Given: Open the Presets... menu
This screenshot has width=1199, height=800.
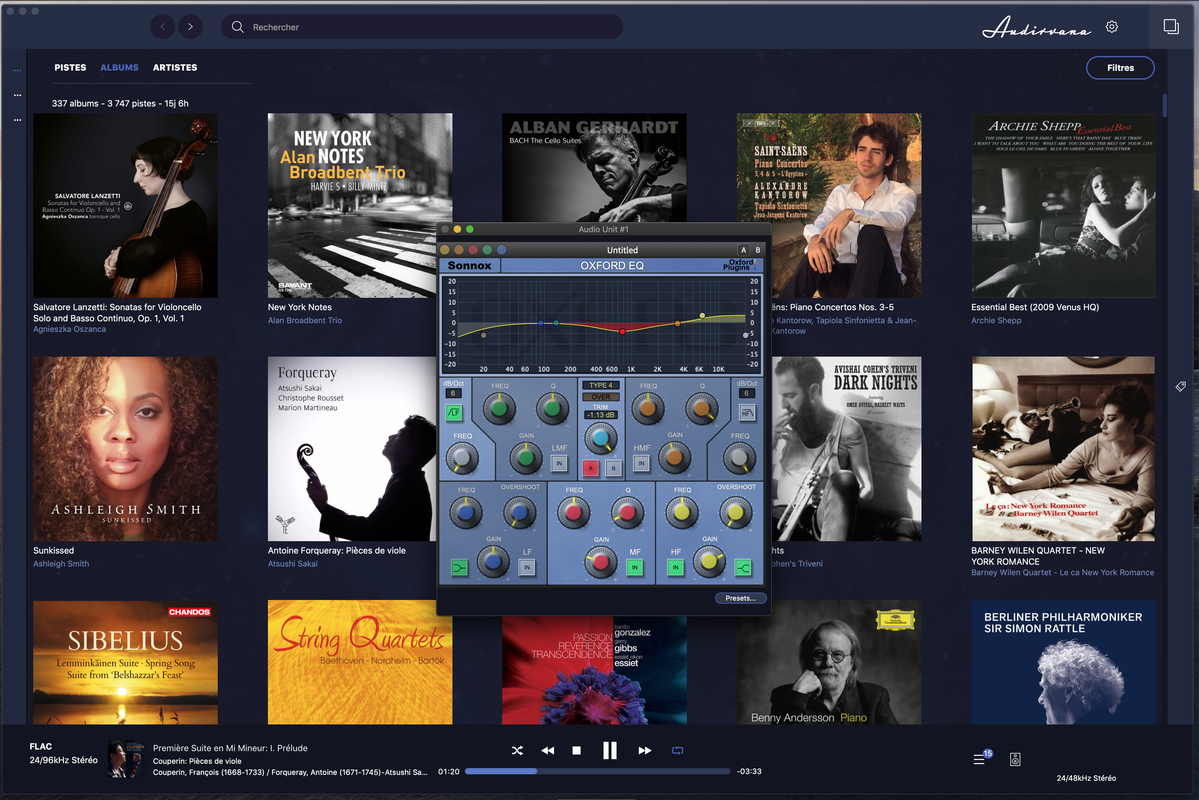Looking at the screenshot, I should coord(740,598).
